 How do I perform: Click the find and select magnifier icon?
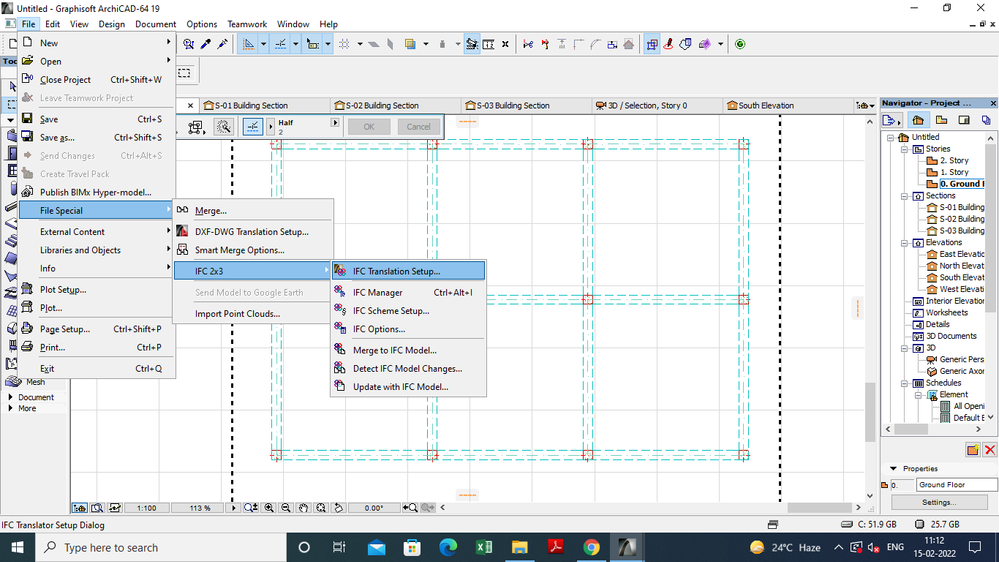189,44
